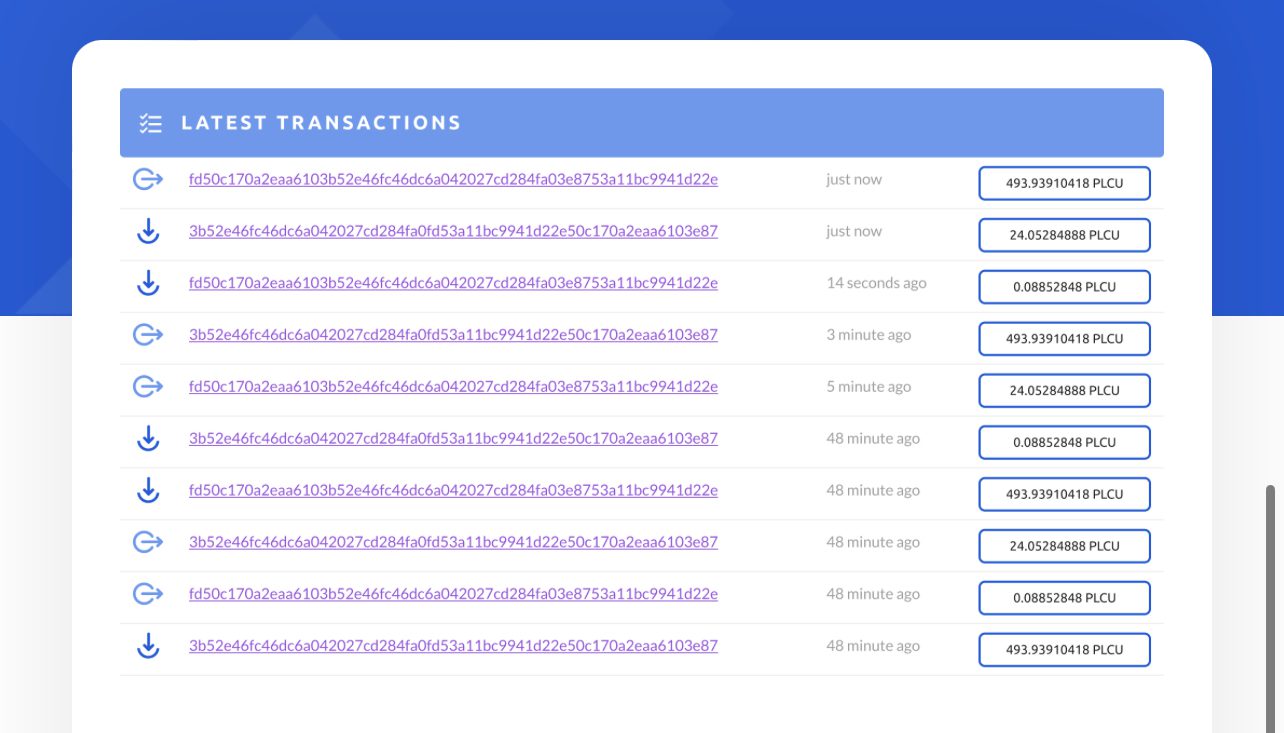Click 0.08852848 PLCU button from 14 seconds ago
Viewport: 1284px width, 733px height.
coord(1064,287)
